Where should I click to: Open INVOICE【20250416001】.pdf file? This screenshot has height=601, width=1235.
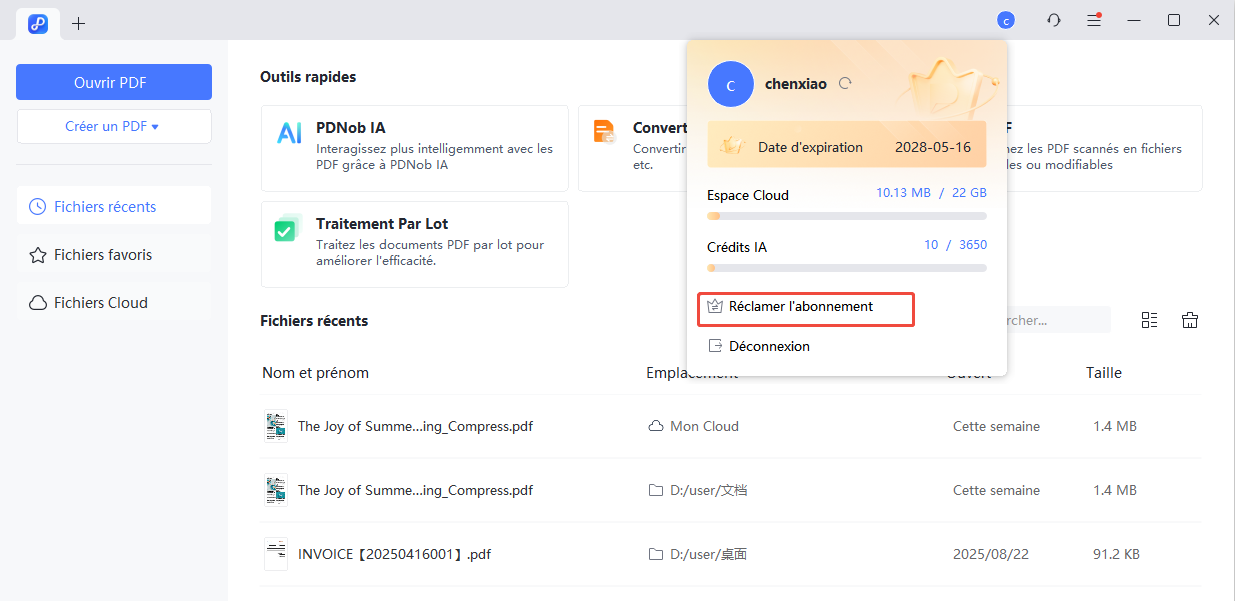pos(394,554)
